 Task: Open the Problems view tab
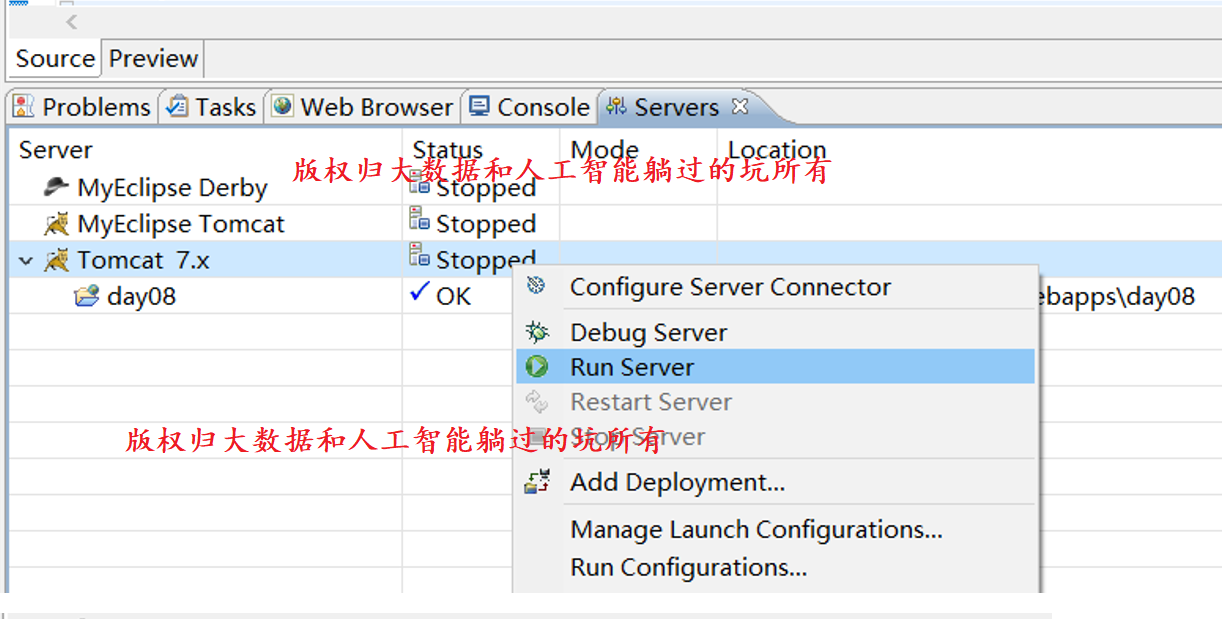click(83, 107)
